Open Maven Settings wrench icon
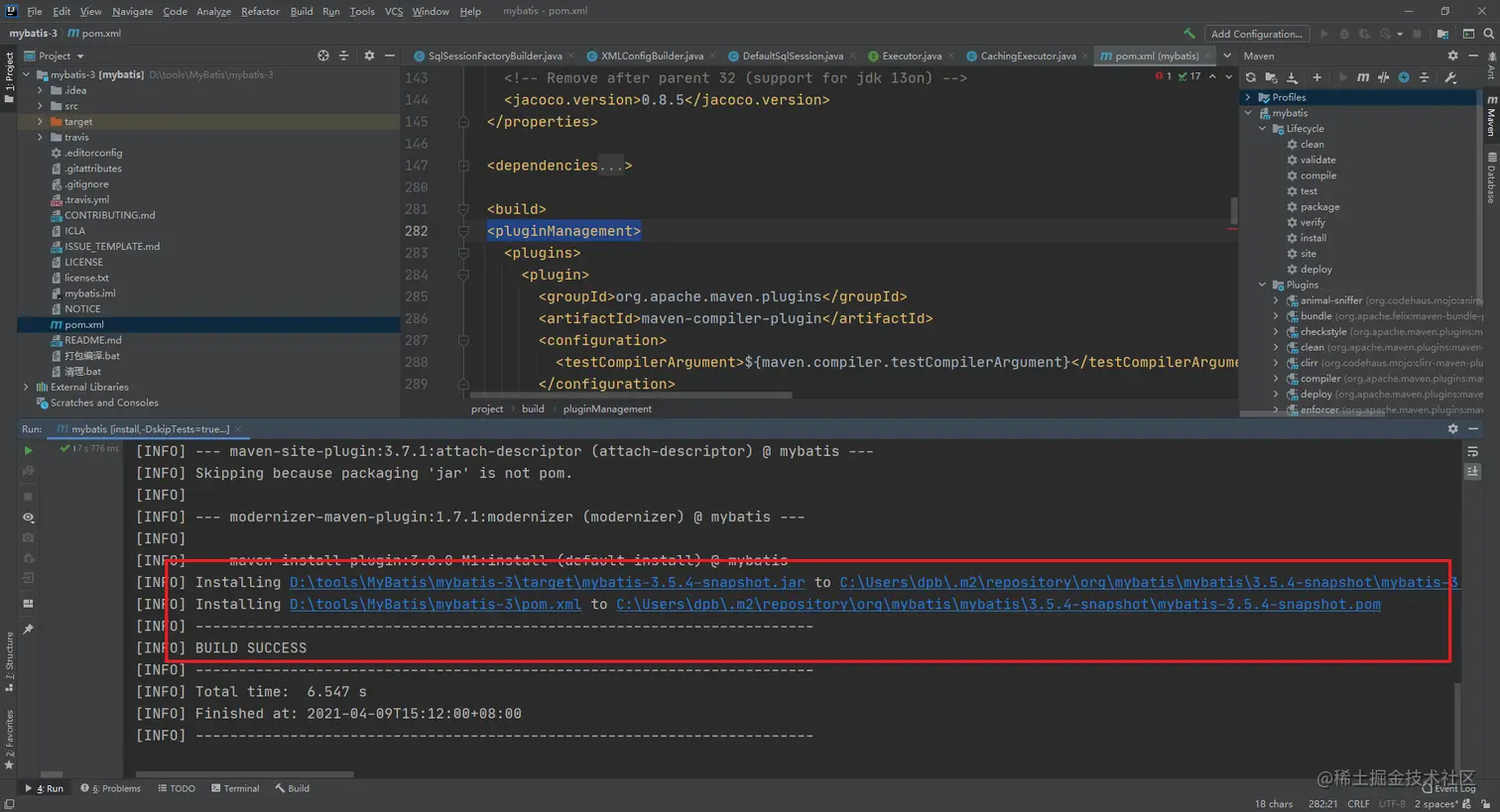The height and width of the screenshot is (812, 1500). tap(1450, 77)
